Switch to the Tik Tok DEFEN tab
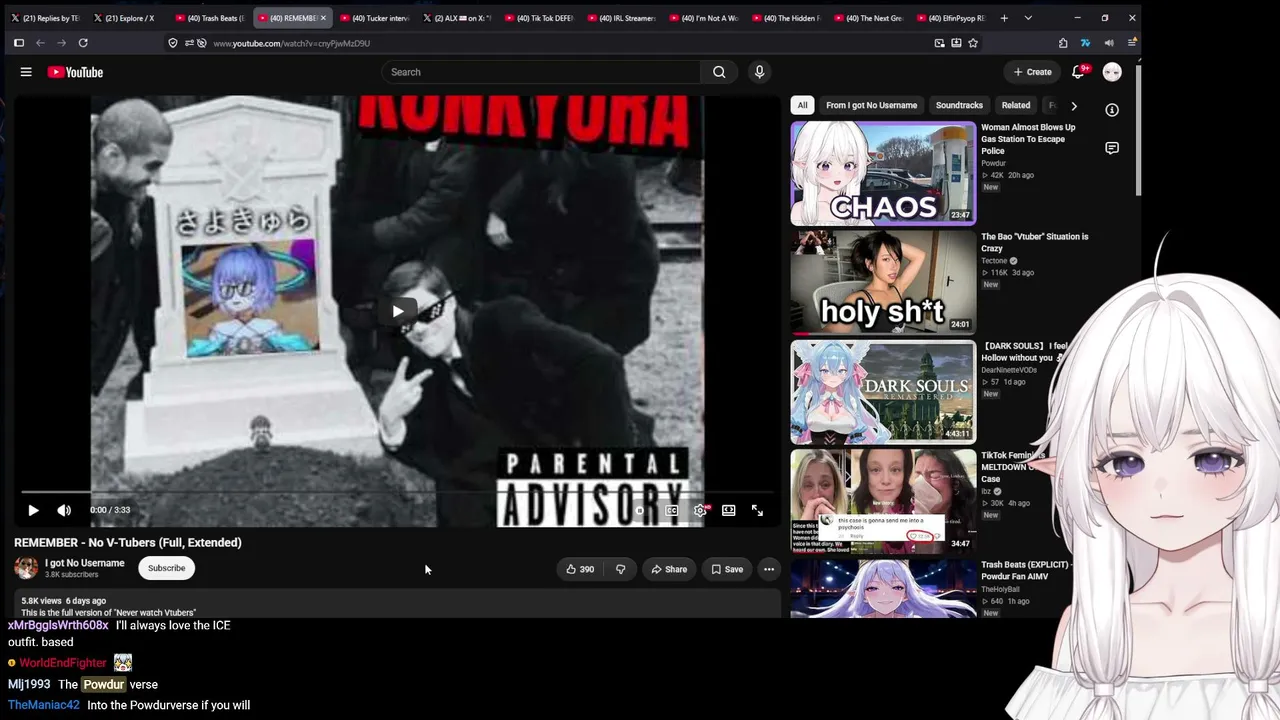Image resolution: width=1280 pixels, height=720 pixels. click(x=538, y=18)
